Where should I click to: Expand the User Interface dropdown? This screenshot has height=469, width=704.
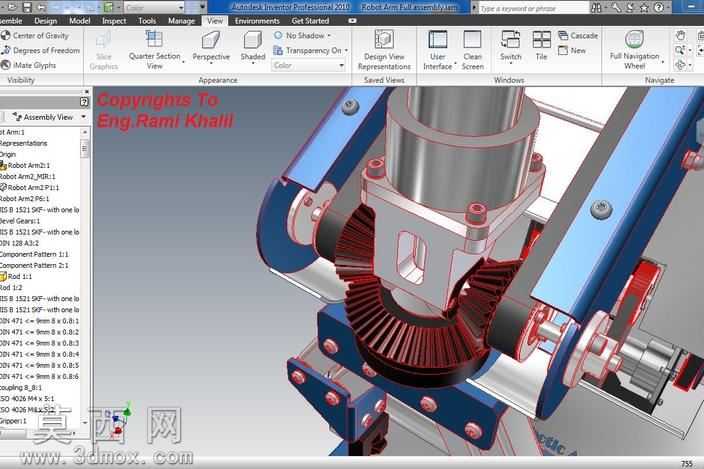[455, 64]
